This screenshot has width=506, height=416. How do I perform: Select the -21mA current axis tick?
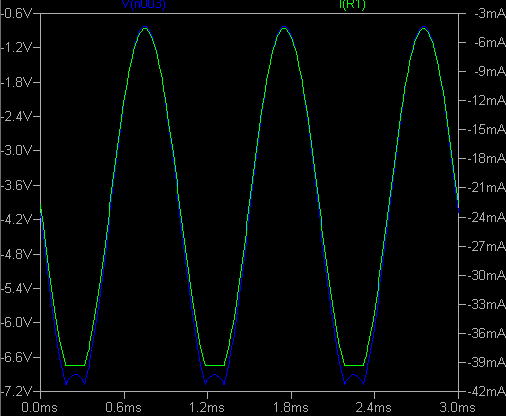pyautogui.click(x=487, y=188)
